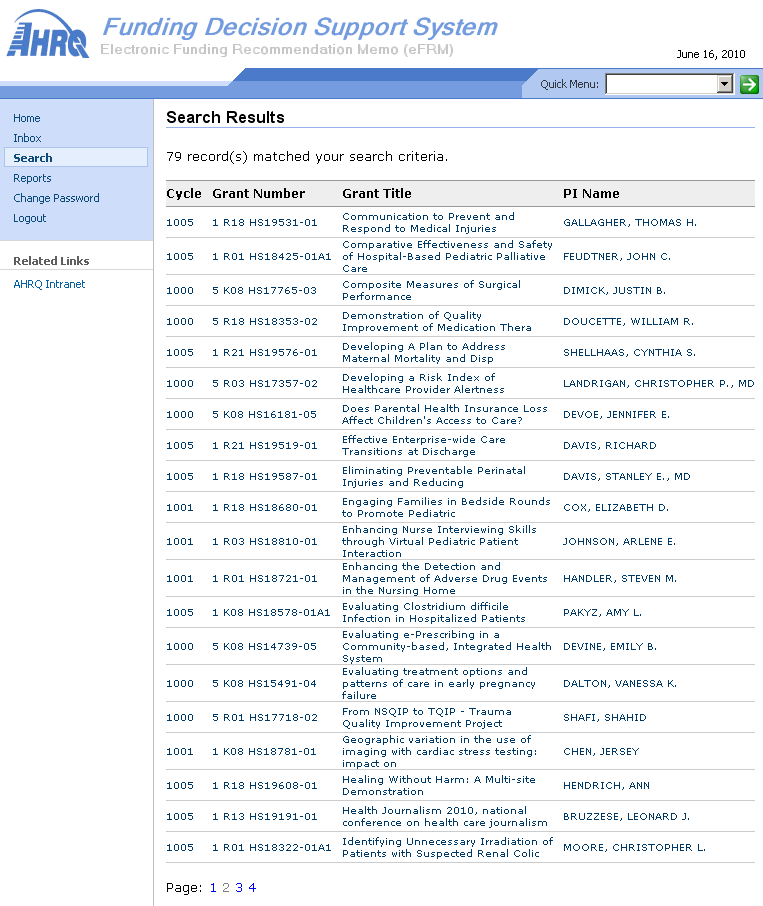Open grant 1 R18 HS19587-01
Image resolution: width=763 pixels, height=906 pixels.
click(x=265, y=477)
